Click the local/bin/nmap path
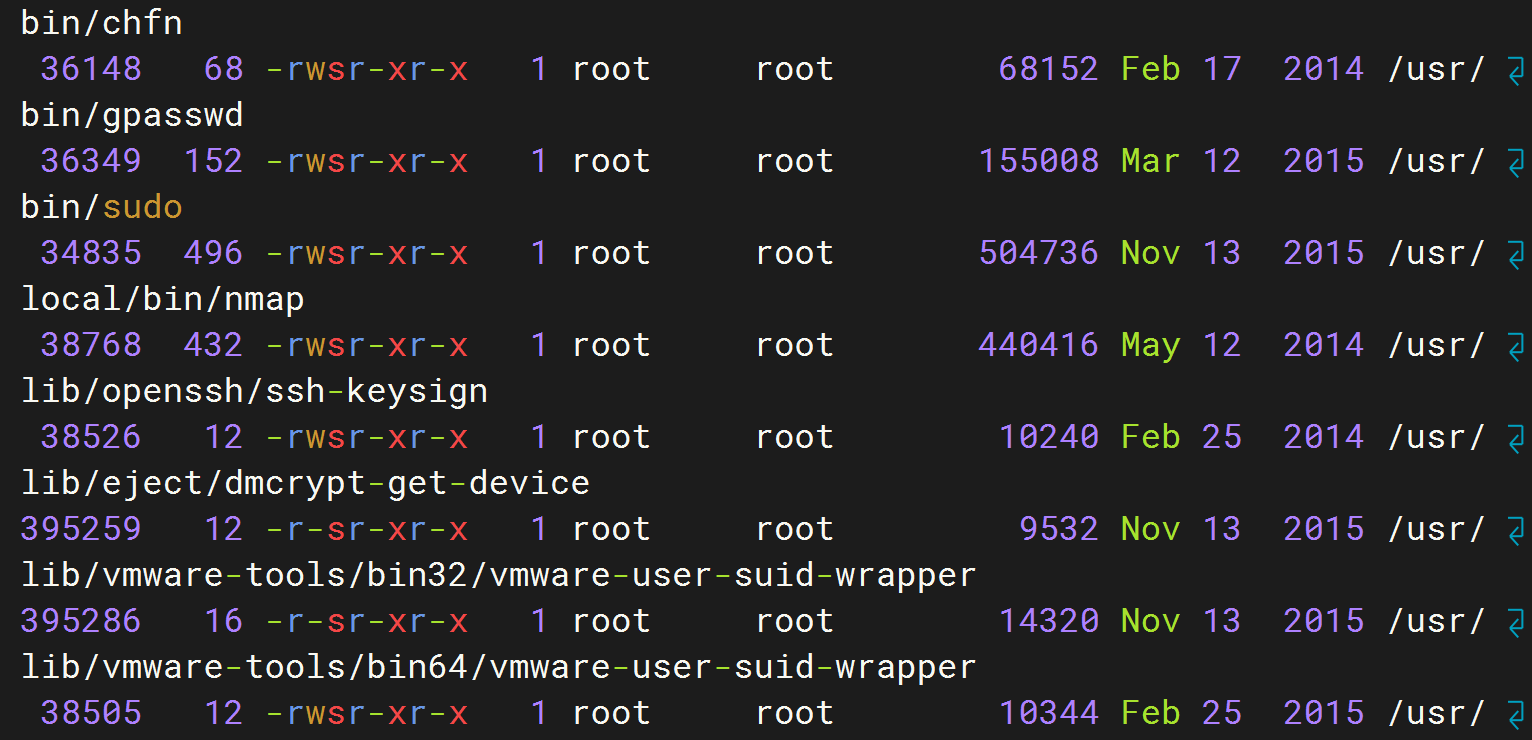The width and height of the screenshot is (1532, 740). pos(162,300)
